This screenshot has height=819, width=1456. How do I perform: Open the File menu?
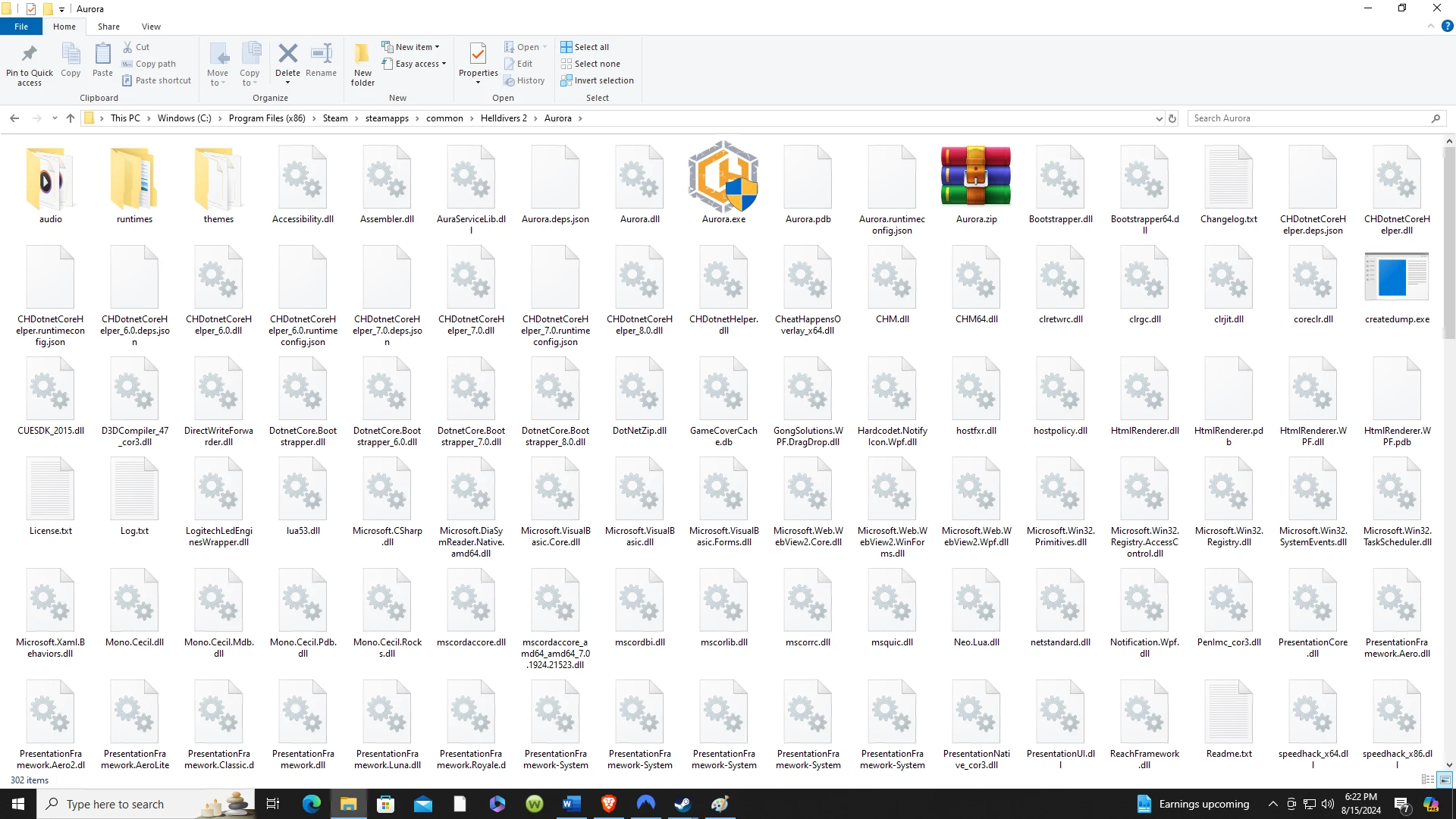(21, 26)
